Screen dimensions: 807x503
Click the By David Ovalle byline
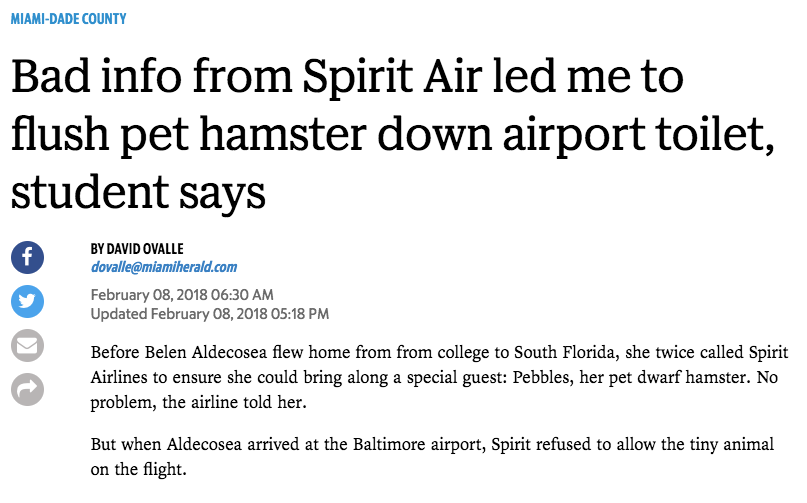click(x=137, y=249)
